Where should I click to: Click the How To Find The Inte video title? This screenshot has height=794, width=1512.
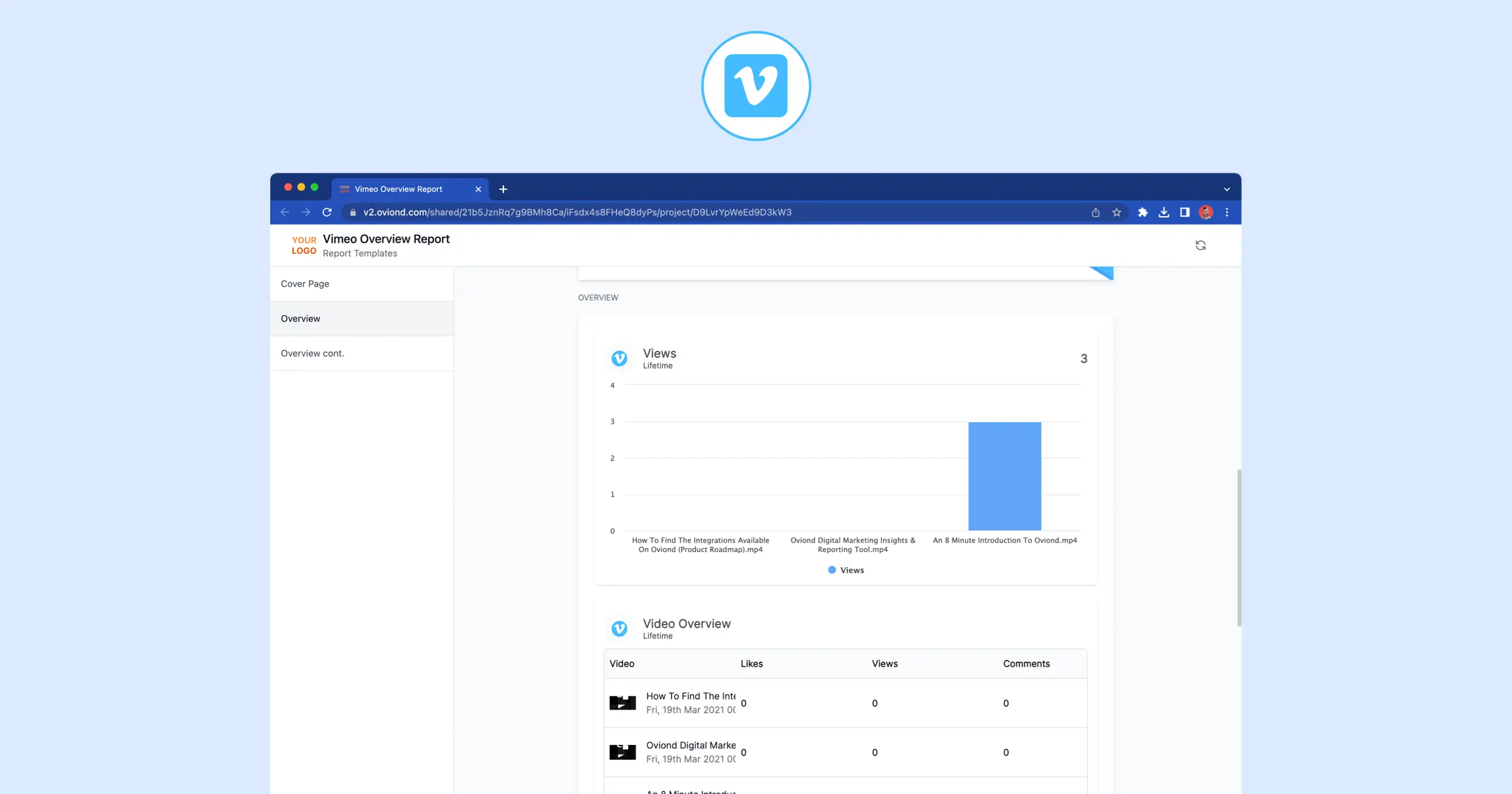(690, 696)
